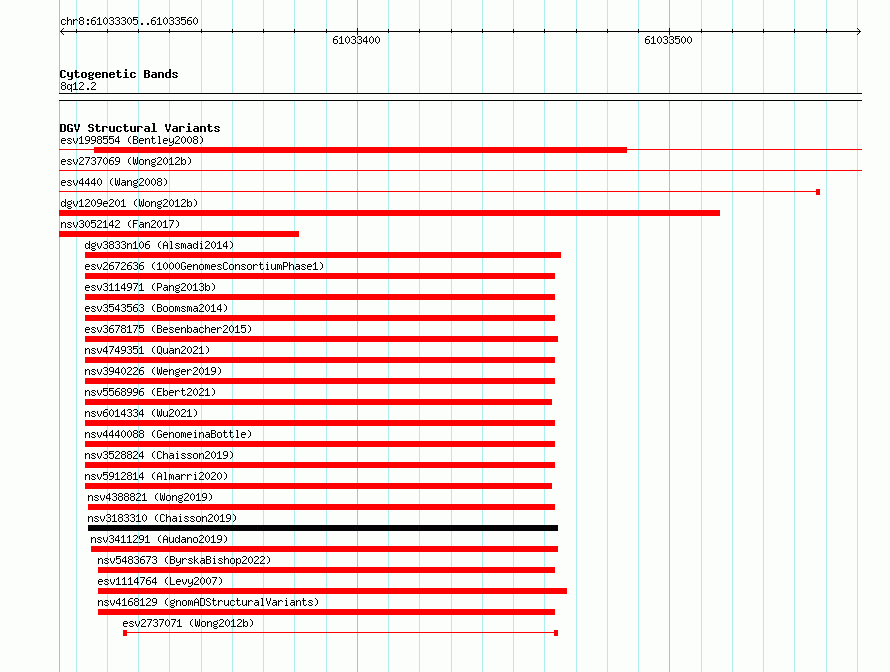Click the right end marker of esv2737071
Screen dimensions: 890x672
[556, 633]
